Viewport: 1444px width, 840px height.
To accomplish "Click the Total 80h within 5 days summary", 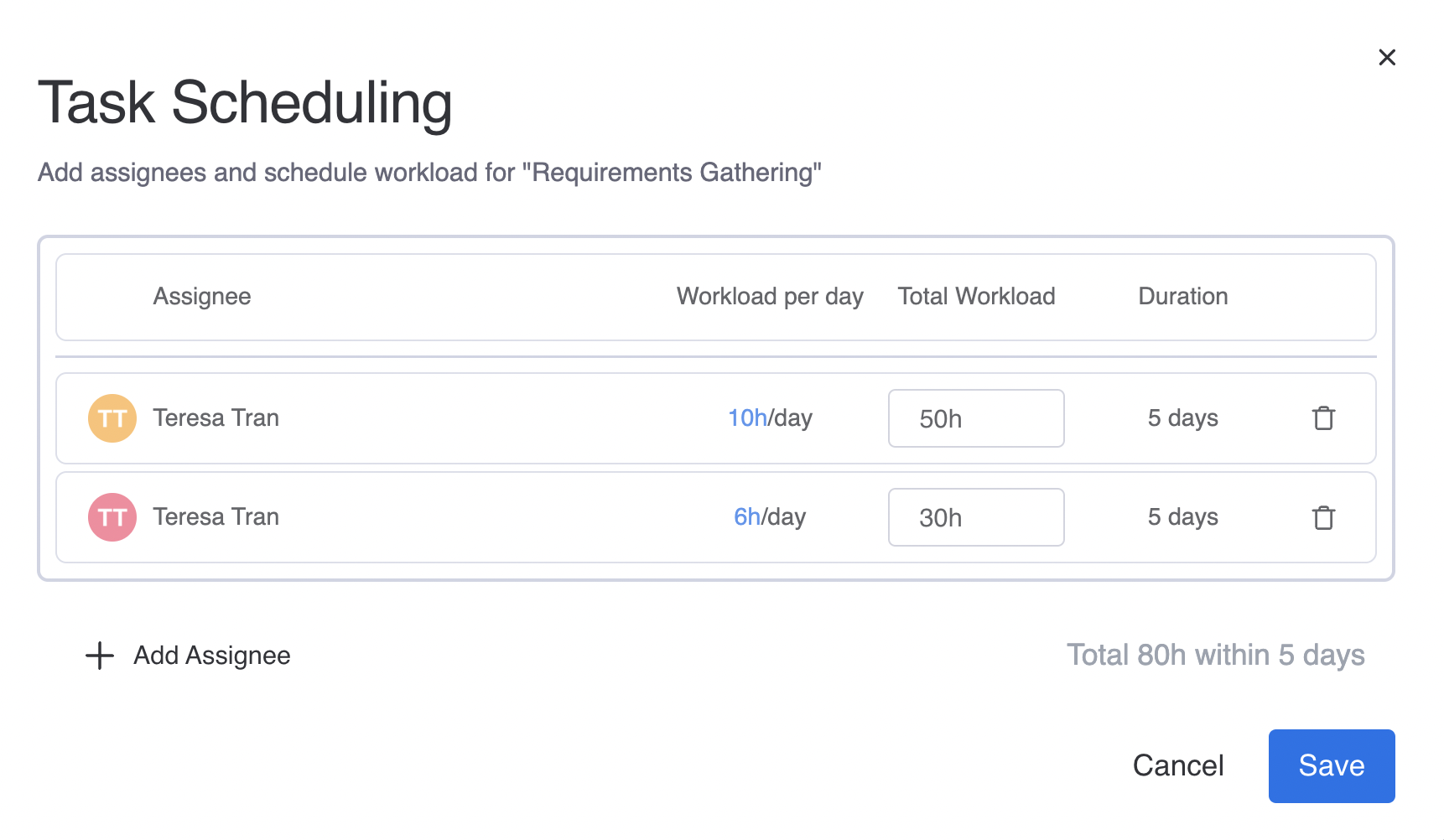I will click(x=1215, y=655).
